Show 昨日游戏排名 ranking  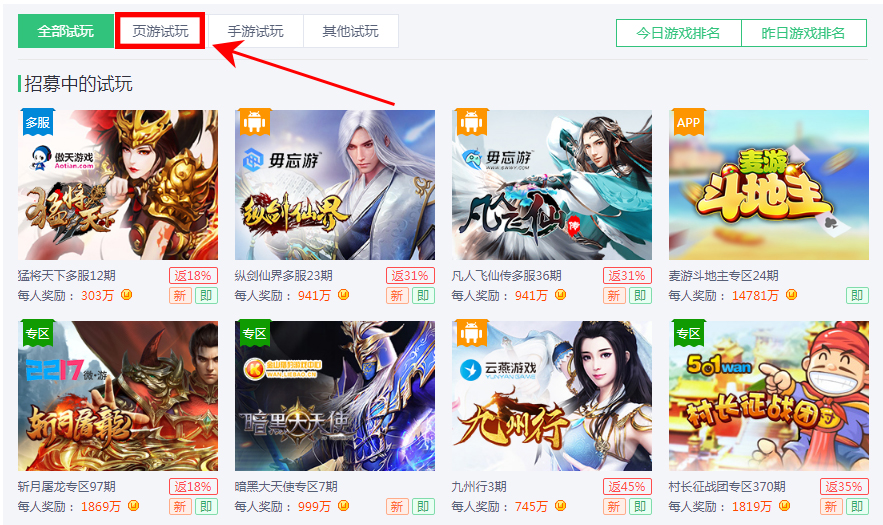click(804, 33)
